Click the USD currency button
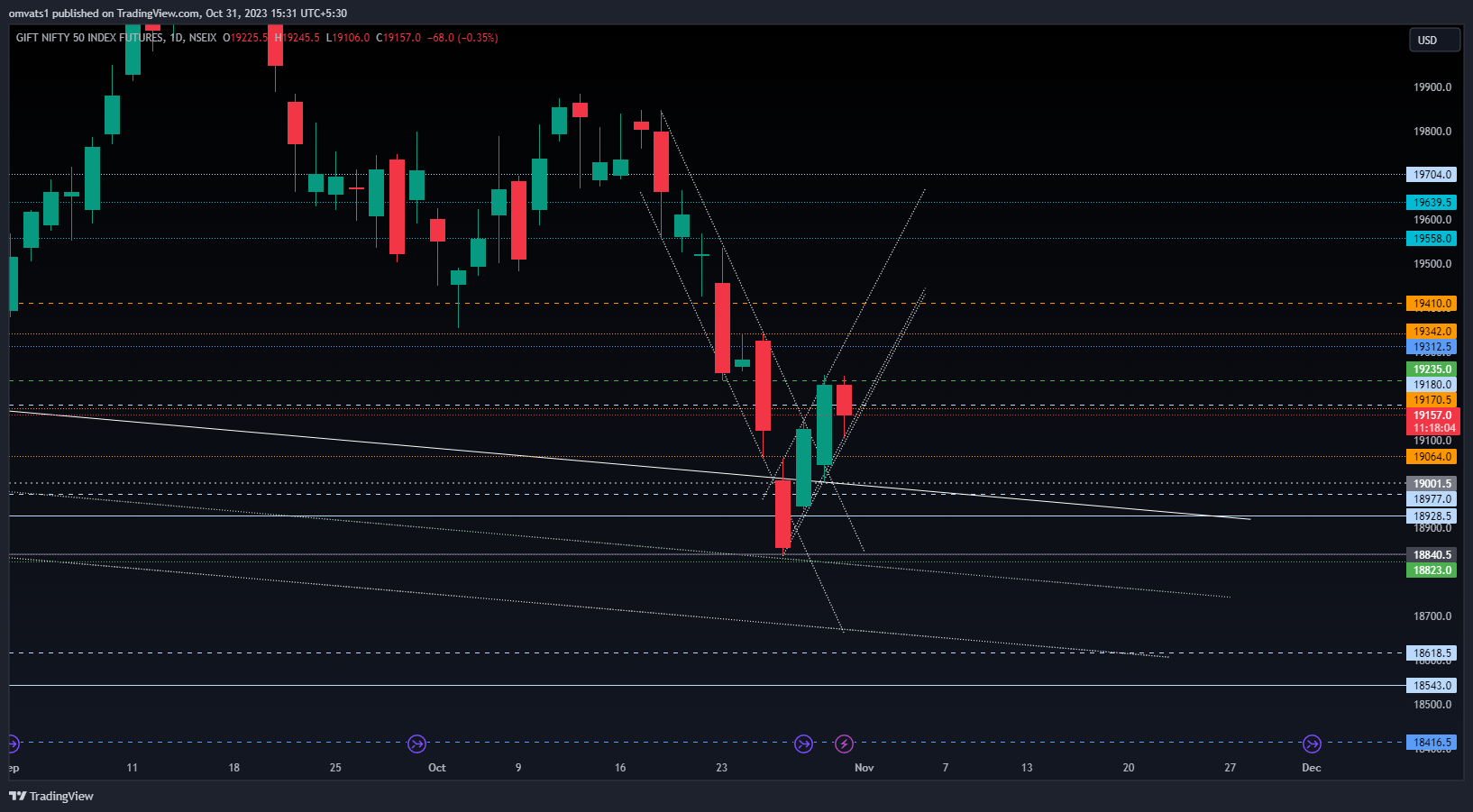Image resolution: width=1473 pixels, height=812 pixels. point(1434,40)
